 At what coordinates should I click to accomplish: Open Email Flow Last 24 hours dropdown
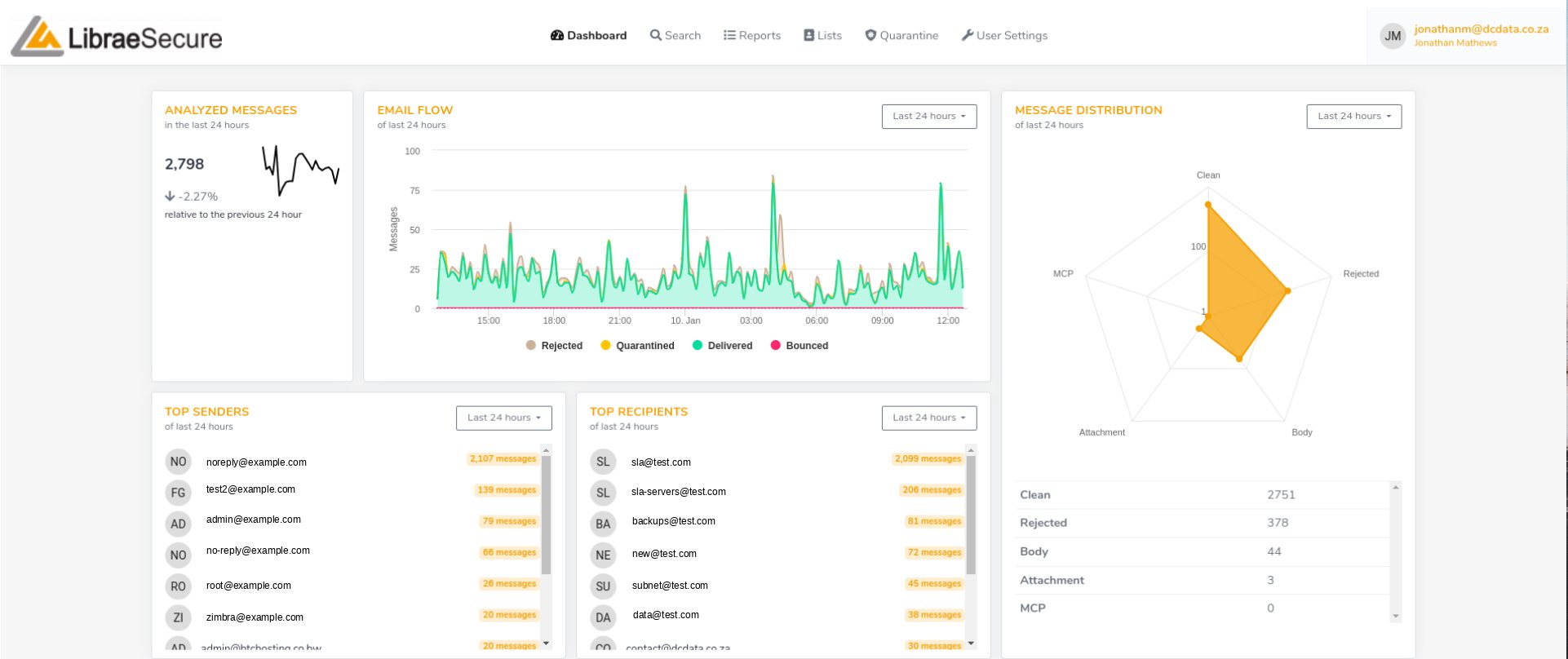coord(929,117)
